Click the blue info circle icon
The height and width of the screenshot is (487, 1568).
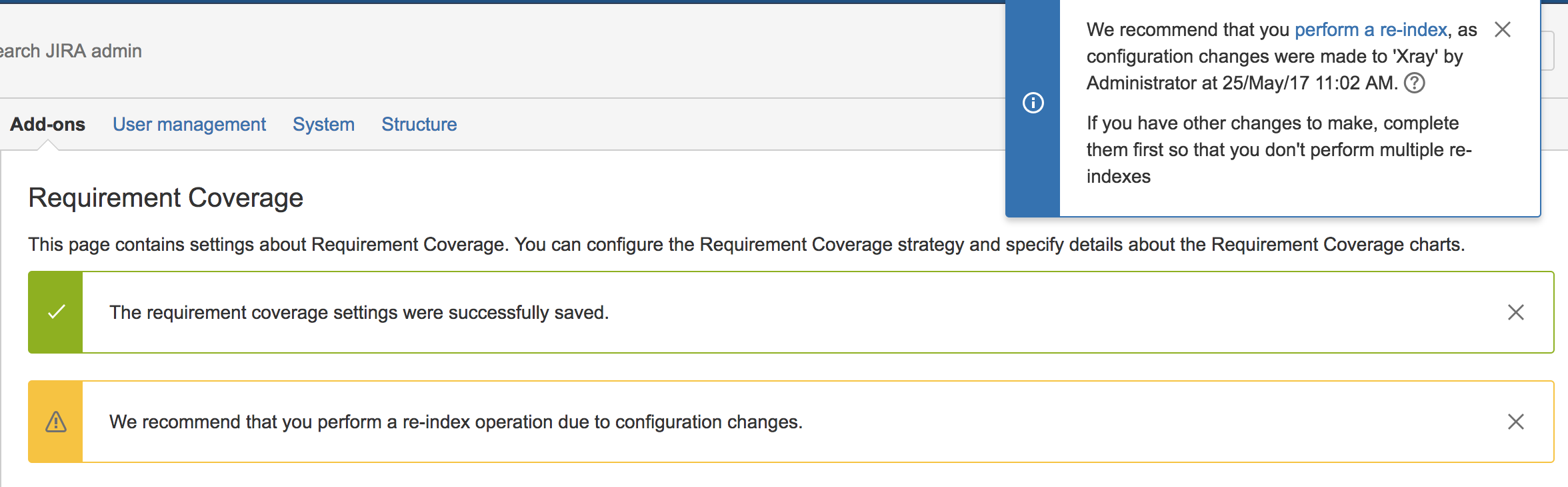[x=1033, y=103]
